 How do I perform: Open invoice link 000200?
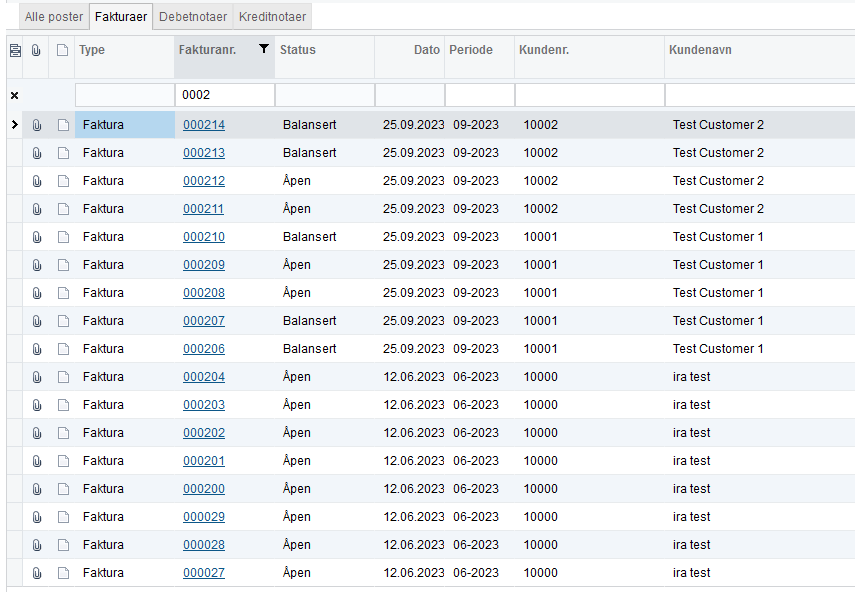[204, 489]
